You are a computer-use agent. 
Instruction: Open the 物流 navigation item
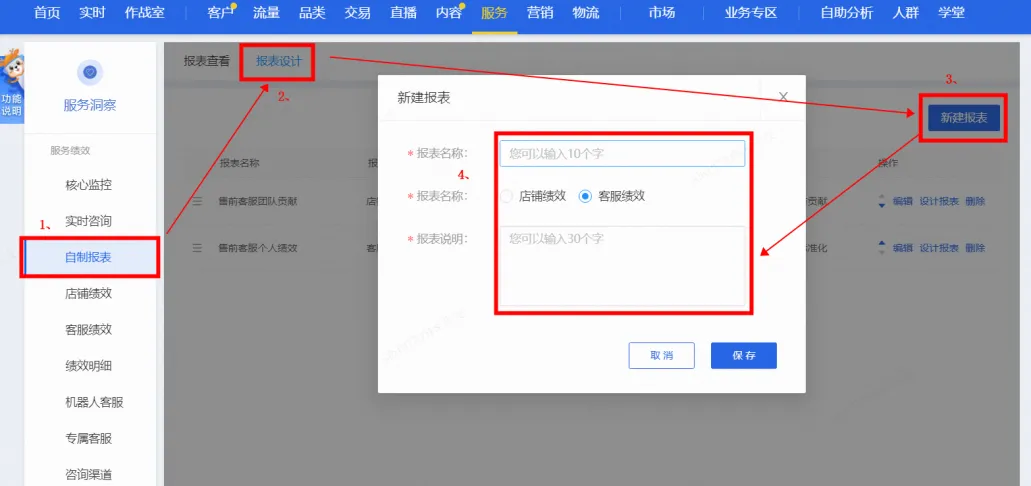pyautogui.click(x=586, y=12)
